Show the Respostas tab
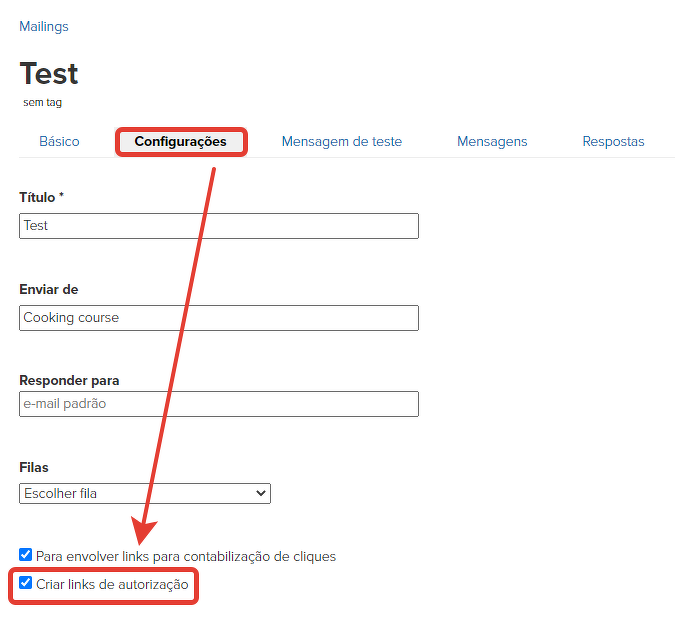 coord(613,142)
